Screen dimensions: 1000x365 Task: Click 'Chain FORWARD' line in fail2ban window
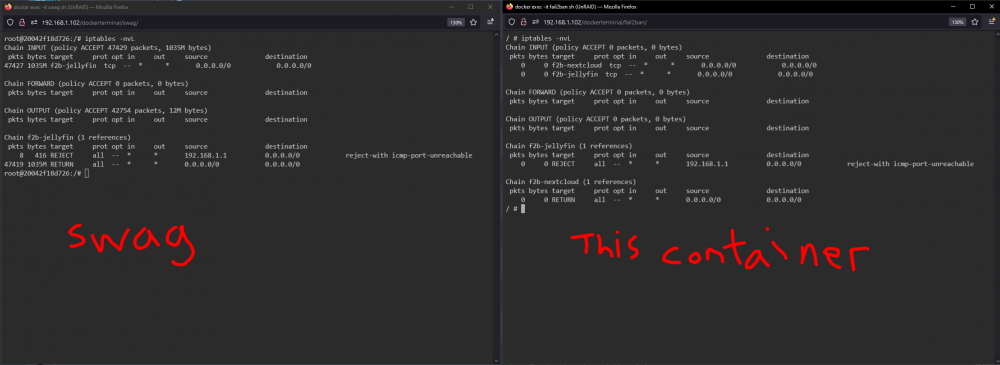coord(598,92)
